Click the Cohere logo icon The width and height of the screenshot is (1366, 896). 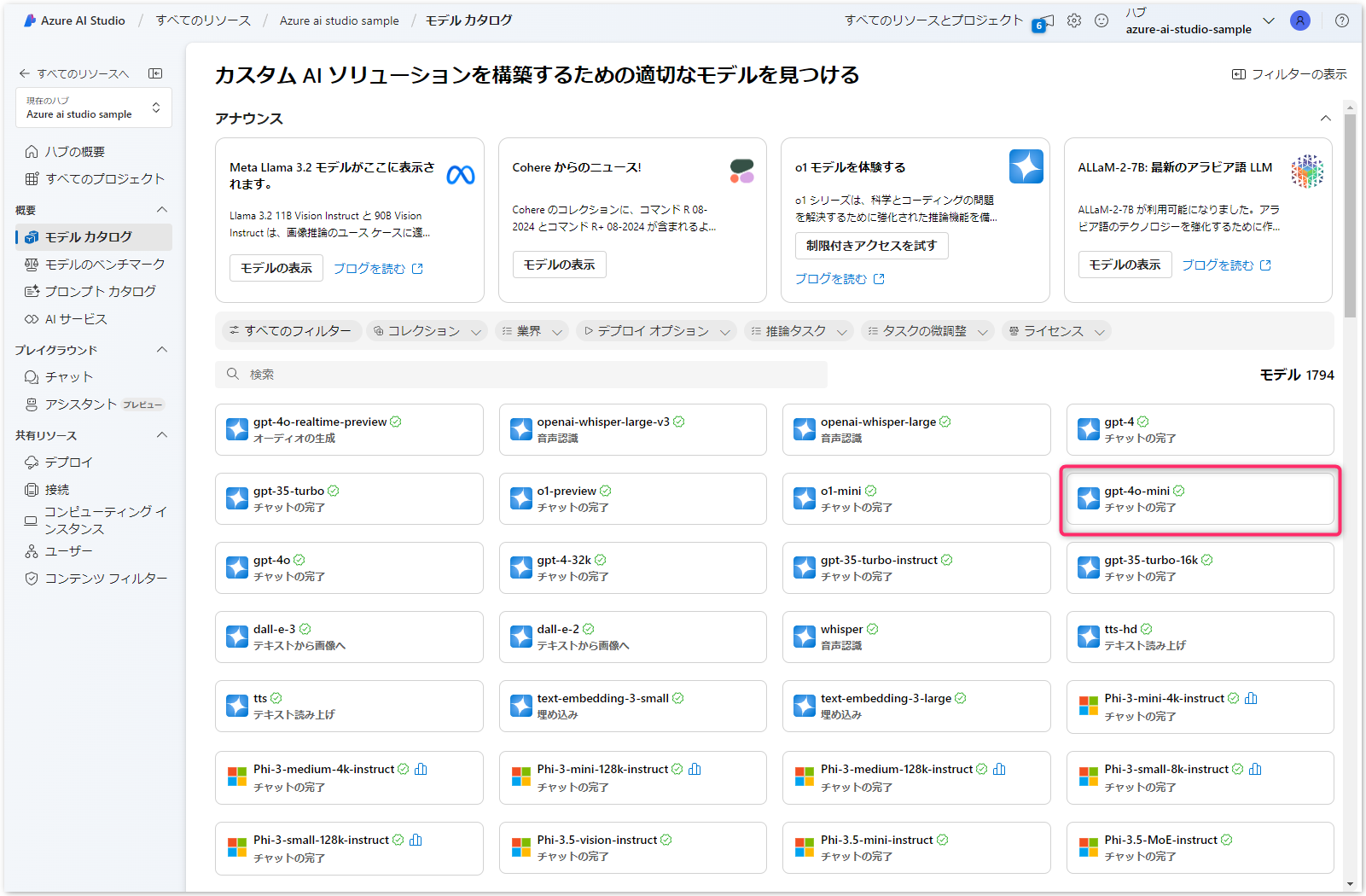pos(742,171)
